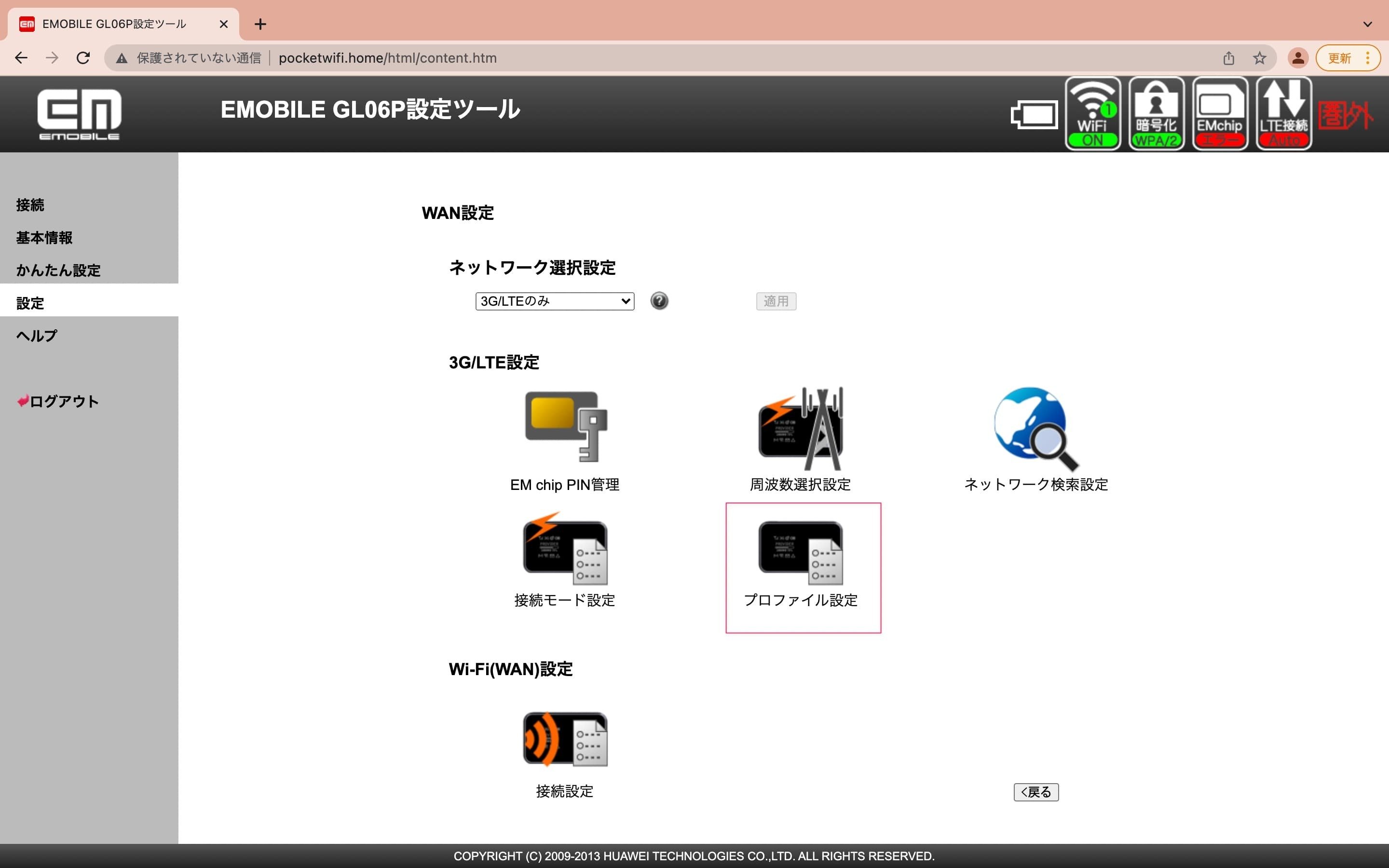Open a new browser tab
This screenshot has height=868, width=1389.
pyautogui.click(x=260, y=24)
